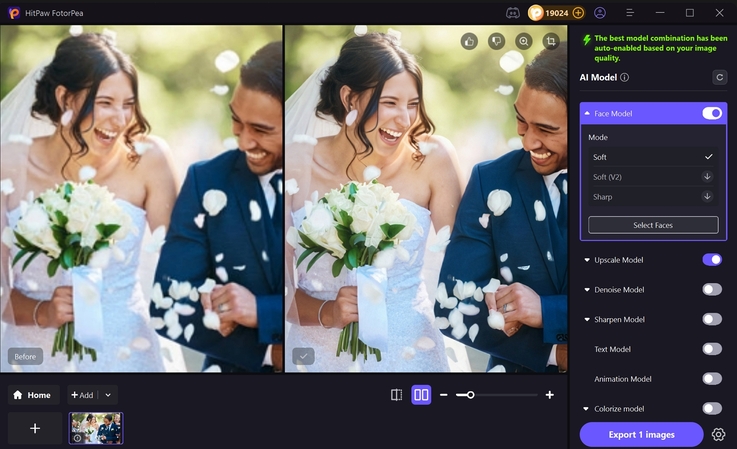Expand the Colorize model section

[x=586, y=409]
